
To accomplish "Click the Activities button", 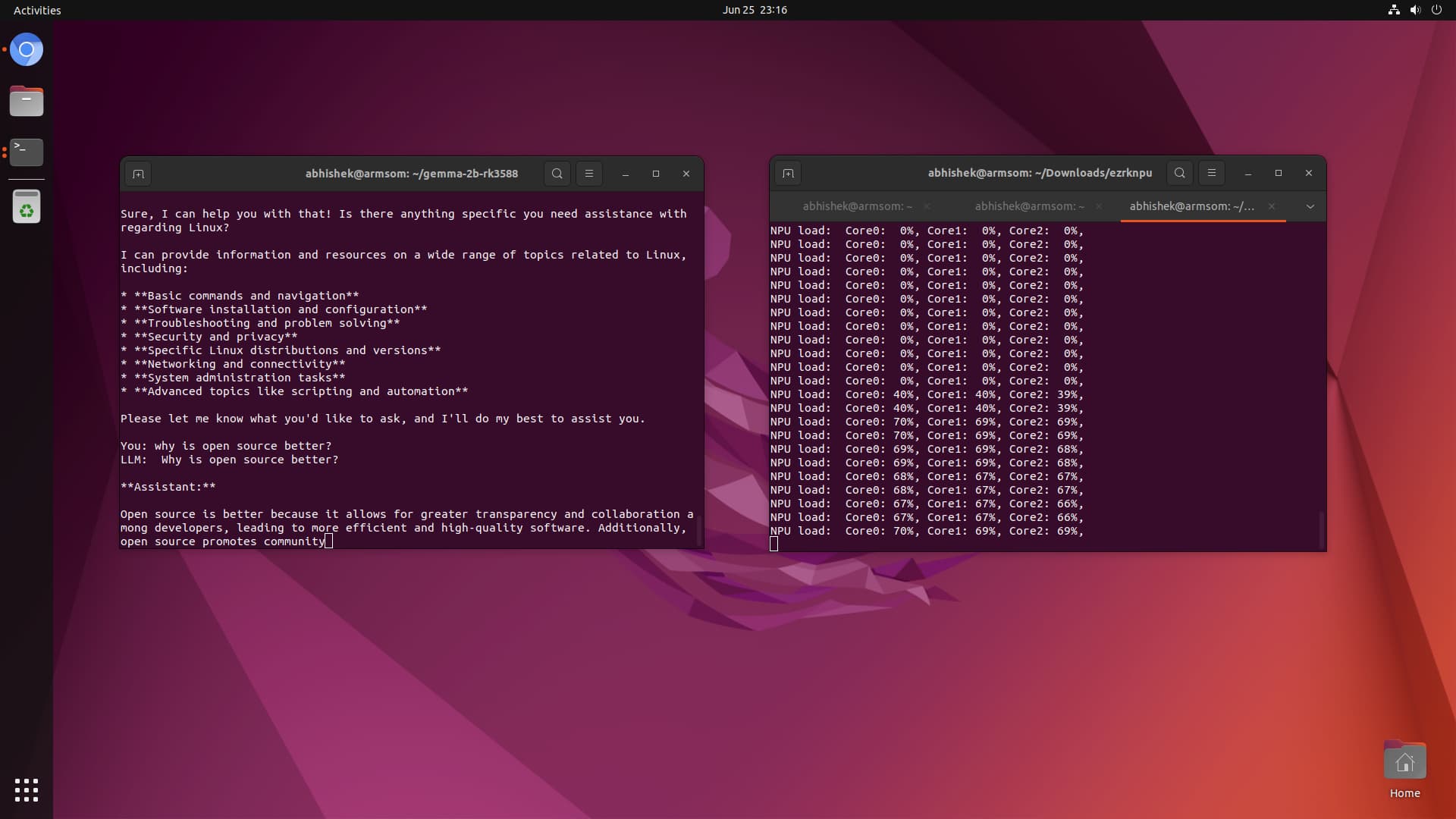I will coord(37,10).
